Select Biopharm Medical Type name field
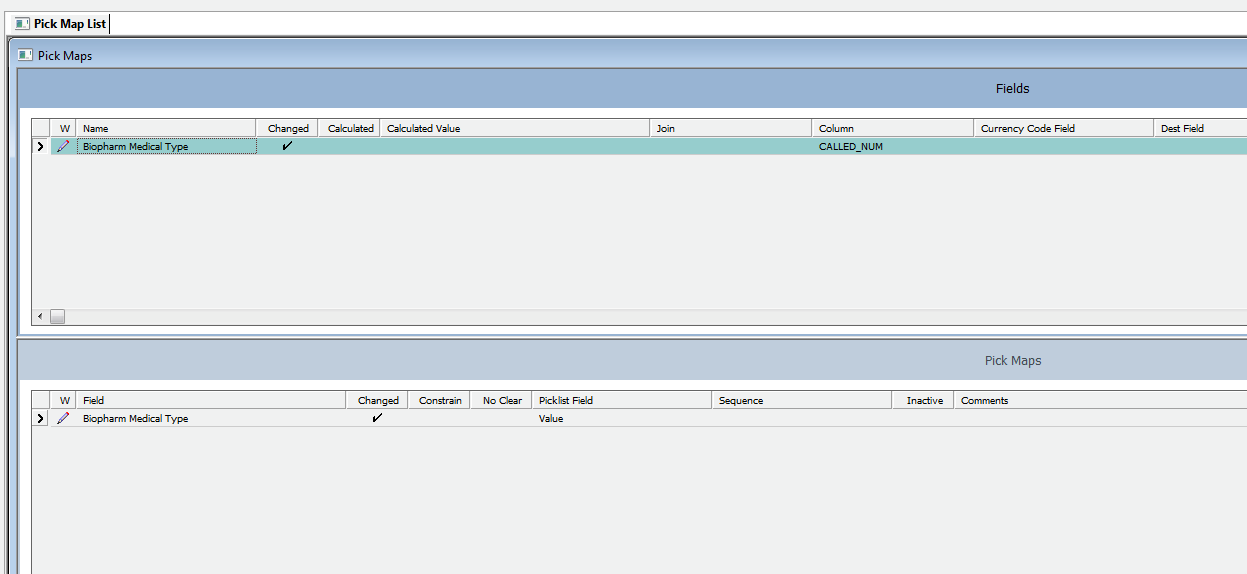1247x574 pixels. tap(167, 146)
